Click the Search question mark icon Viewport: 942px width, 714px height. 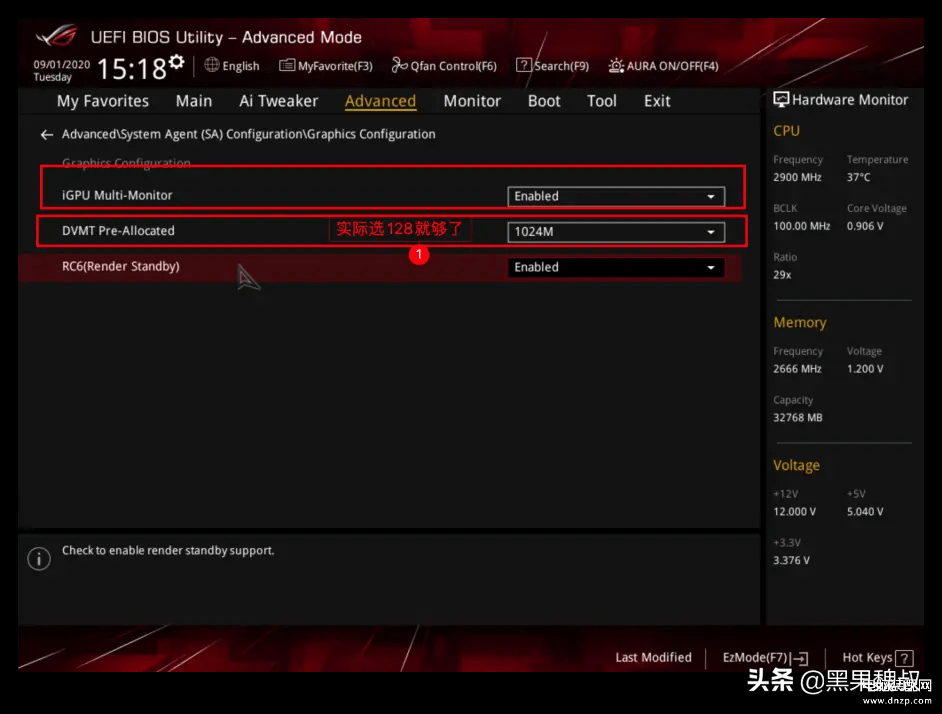523,65
